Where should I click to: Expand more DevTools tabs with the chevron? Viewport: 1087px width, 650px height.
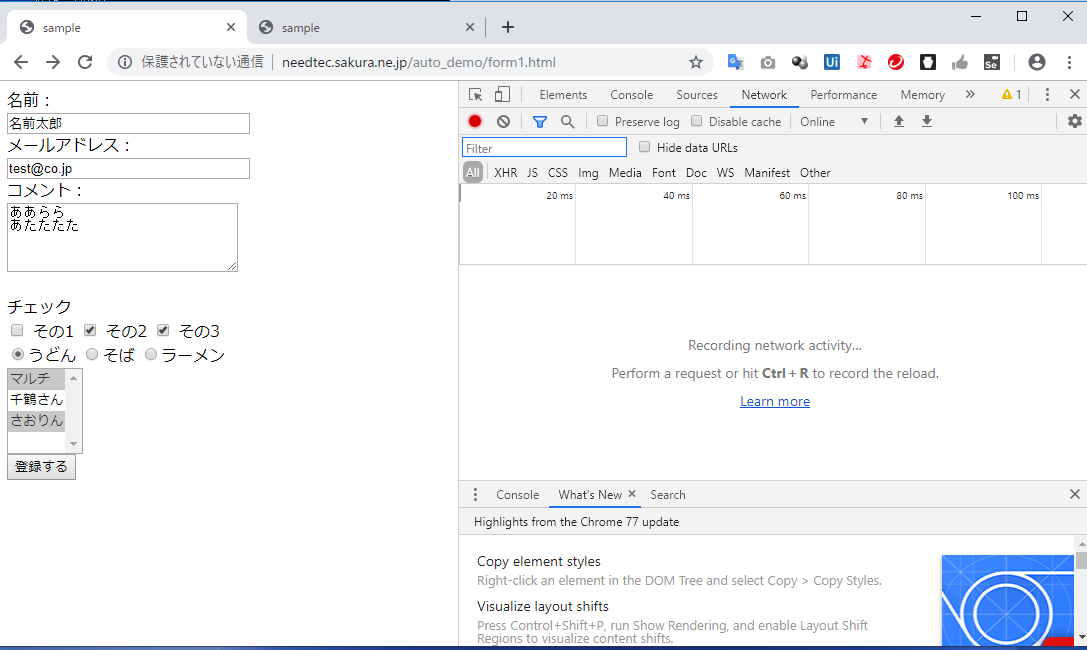(x=970, y=94)
